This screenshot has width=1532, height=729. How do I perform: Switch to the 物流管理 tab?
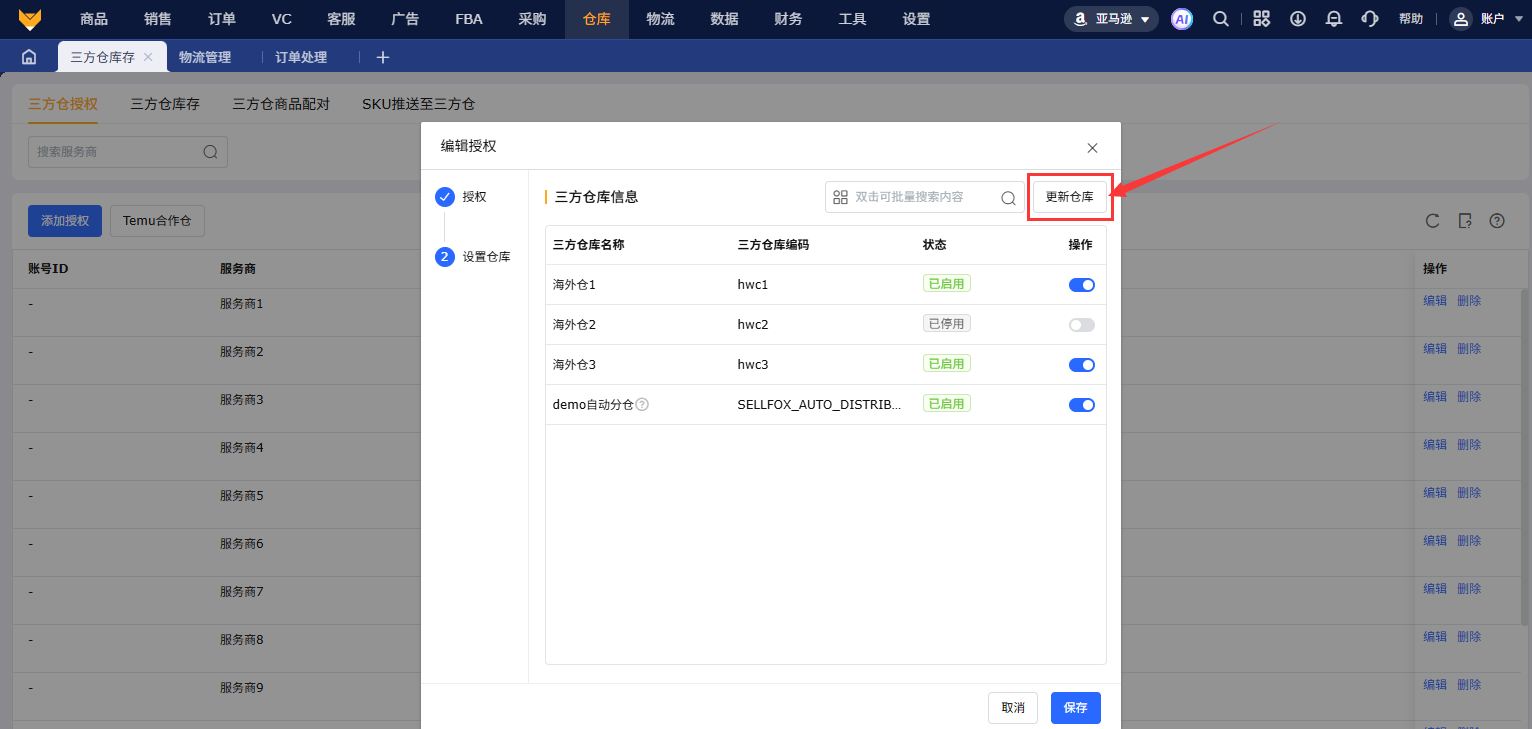[x=205, y=57]
